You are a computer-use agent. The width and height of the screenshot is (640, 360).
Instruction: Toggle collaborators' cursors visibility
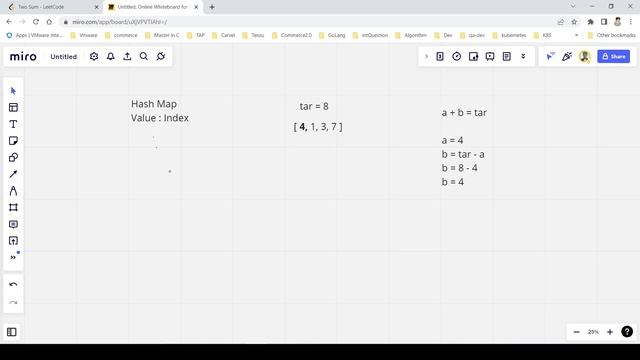(550, 56)
